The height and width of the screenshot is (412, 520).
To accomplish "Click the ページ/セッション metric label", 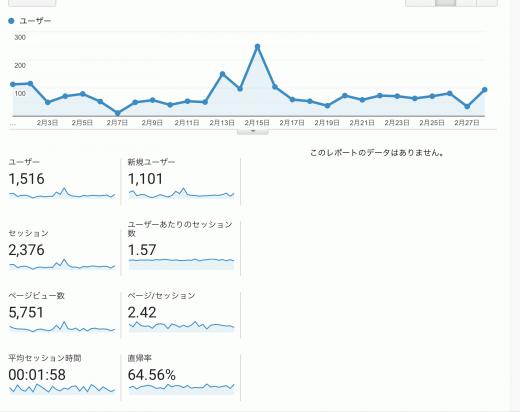I will click(x=162, y=296).
